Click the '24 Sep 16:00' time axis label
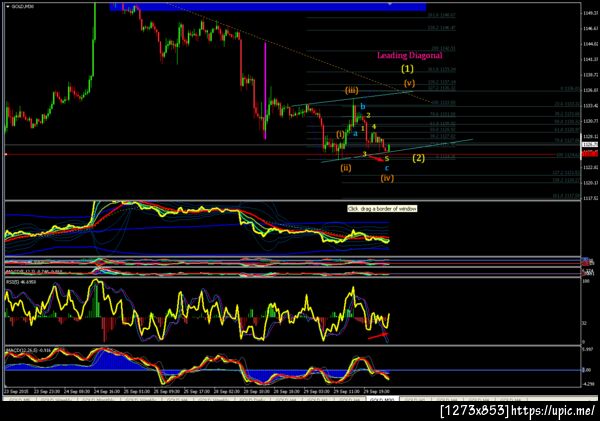Image resolution: width=600 pixels, height=421 pixels. (105, 392)
